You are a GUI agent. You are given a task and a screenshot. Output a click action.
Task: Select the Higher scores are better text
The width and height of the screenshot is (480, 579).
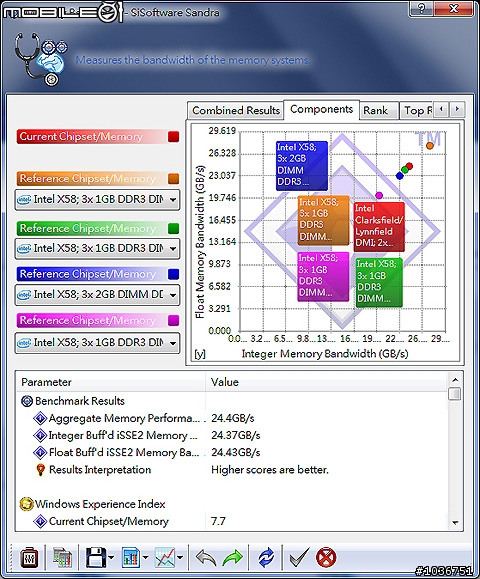pos(270,470)
